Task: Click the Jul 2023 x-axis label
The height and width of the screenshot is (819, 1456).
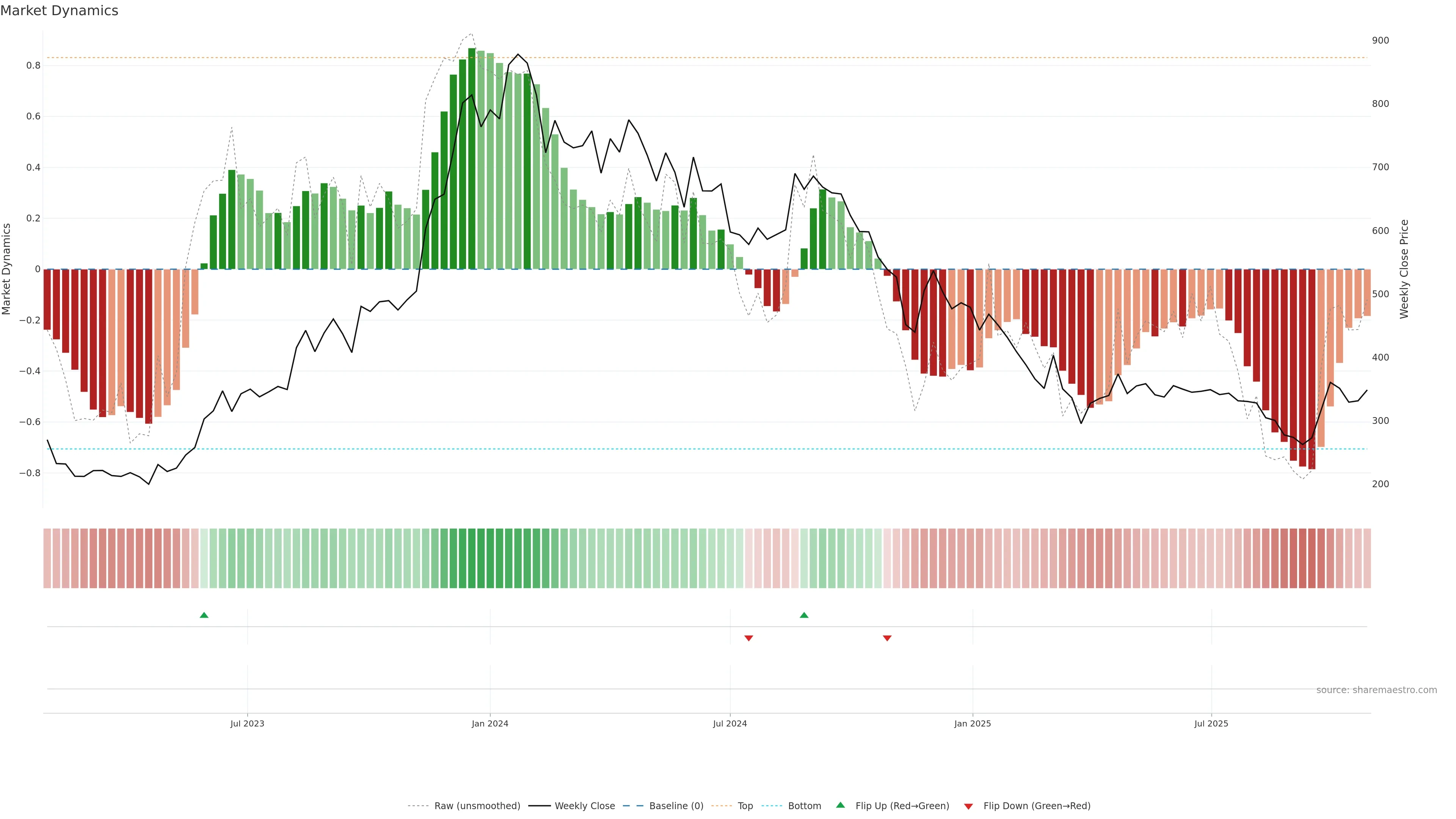Action: pyautogui.click(x=247, y=723)
